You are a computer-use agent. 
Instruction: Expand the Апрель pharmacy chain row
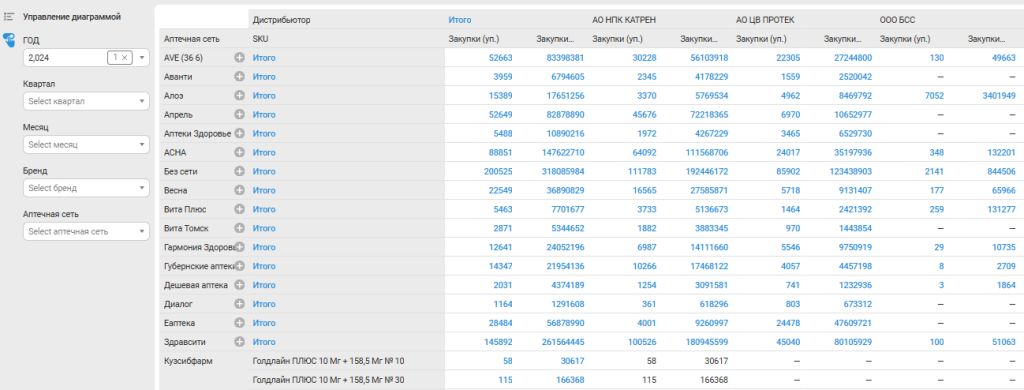pyautogui.click(x=240, y=114)
